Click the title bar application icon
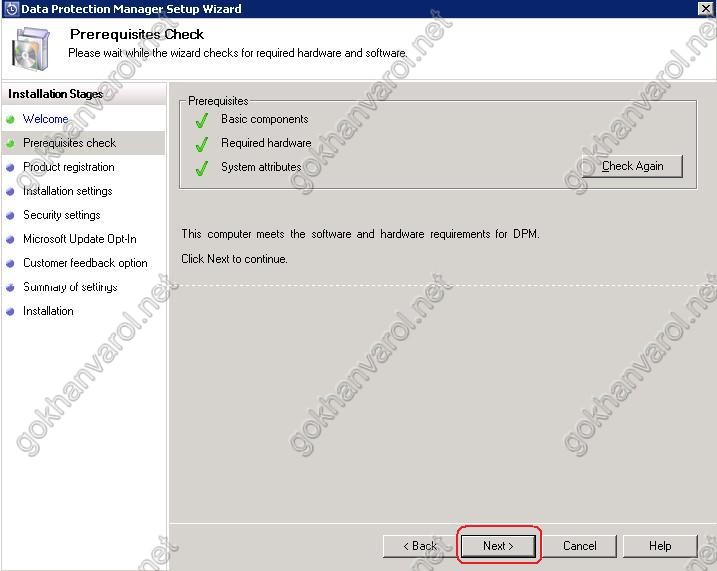Viewport: 717px width, 571px height. click(11, 9)
